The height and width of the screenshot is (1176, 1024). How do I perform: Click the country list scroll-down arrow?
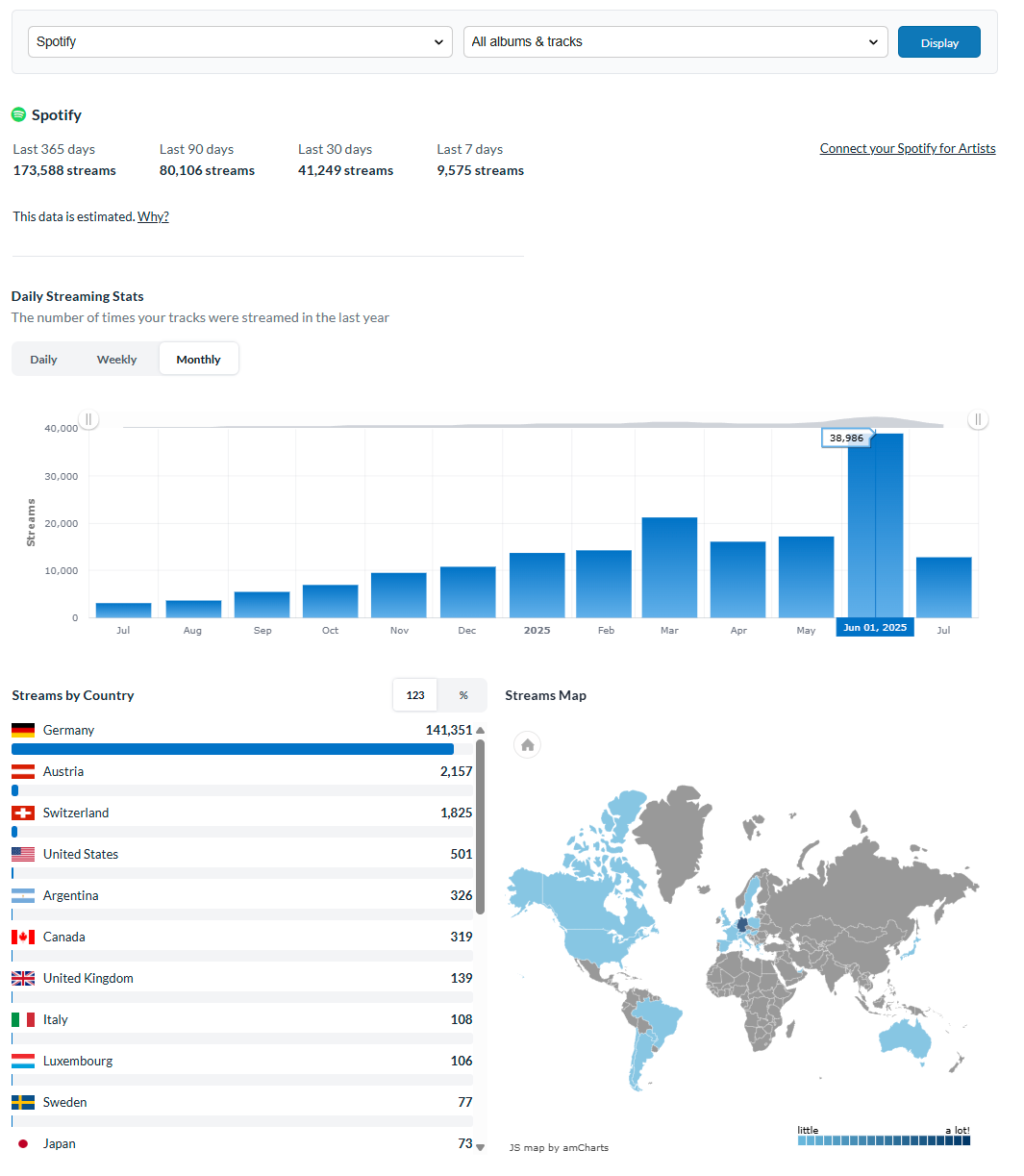(x=481, y=1147)
